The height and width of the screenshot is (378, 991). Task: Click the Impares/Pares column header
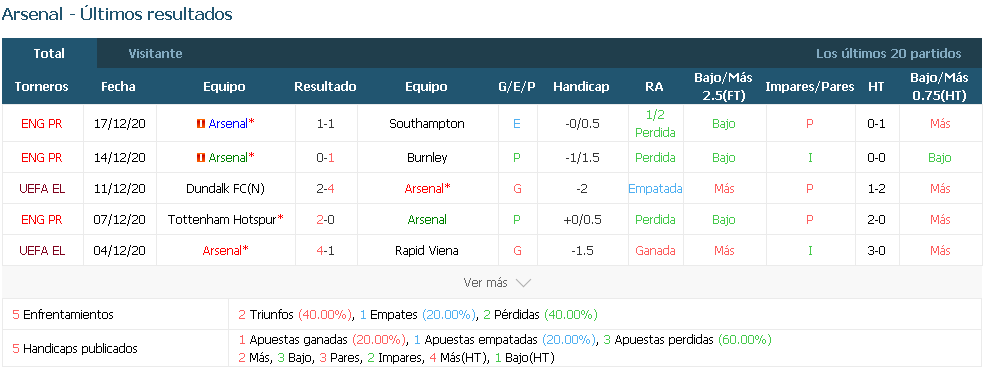coord(810,87)
